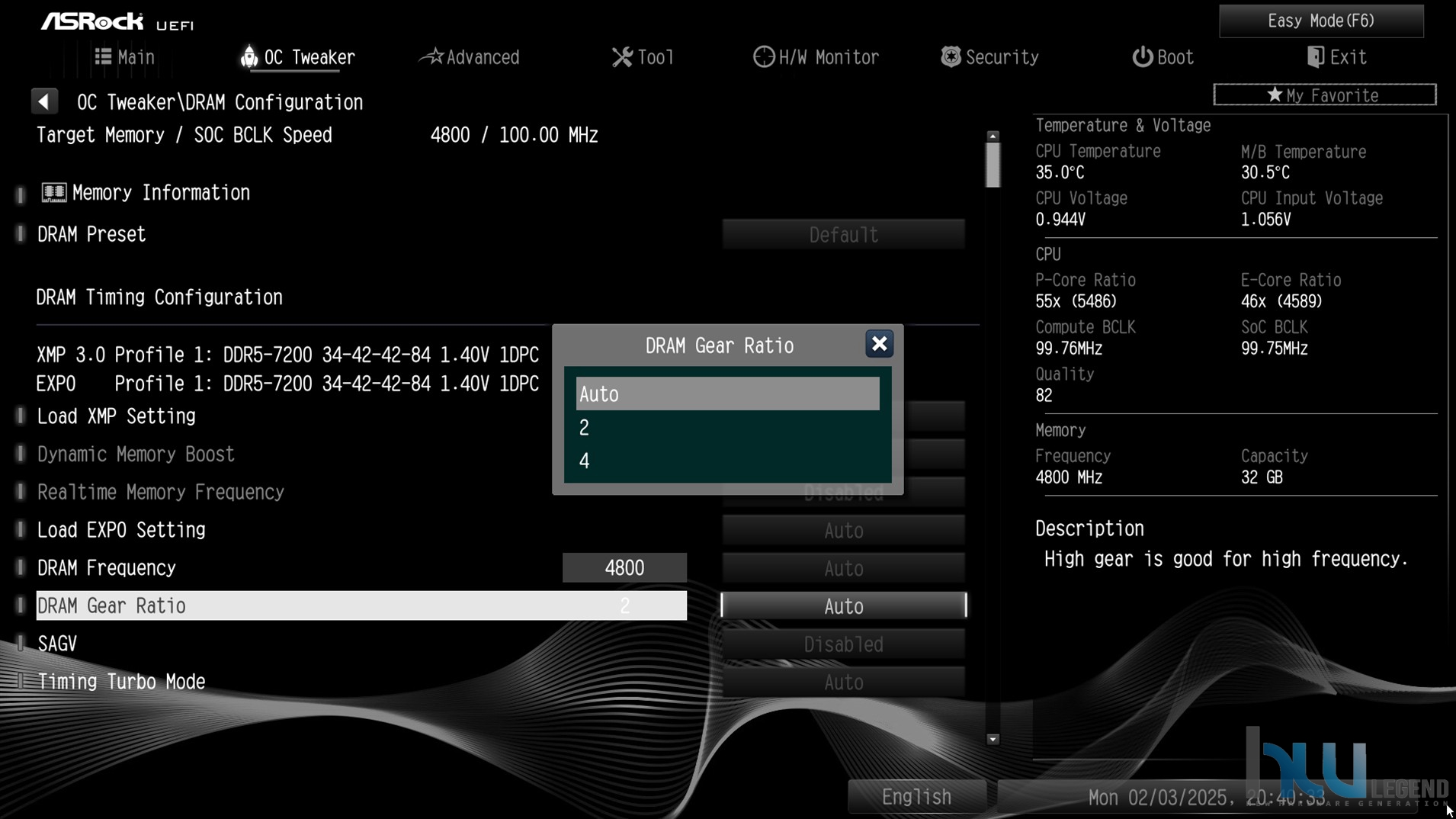Click the highlighted DRAM Gear Ratio row

point(361,605)
